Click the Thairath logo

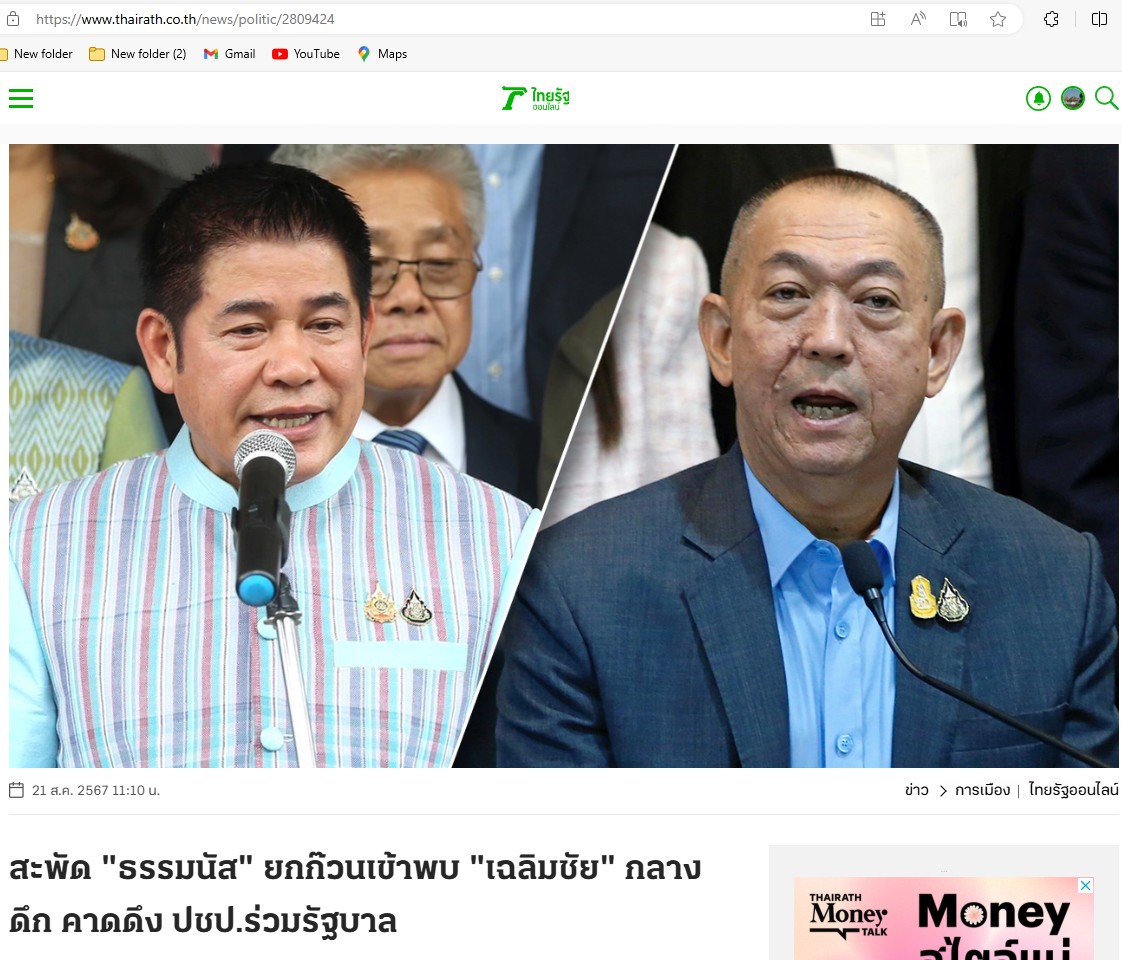pos(536,98)
